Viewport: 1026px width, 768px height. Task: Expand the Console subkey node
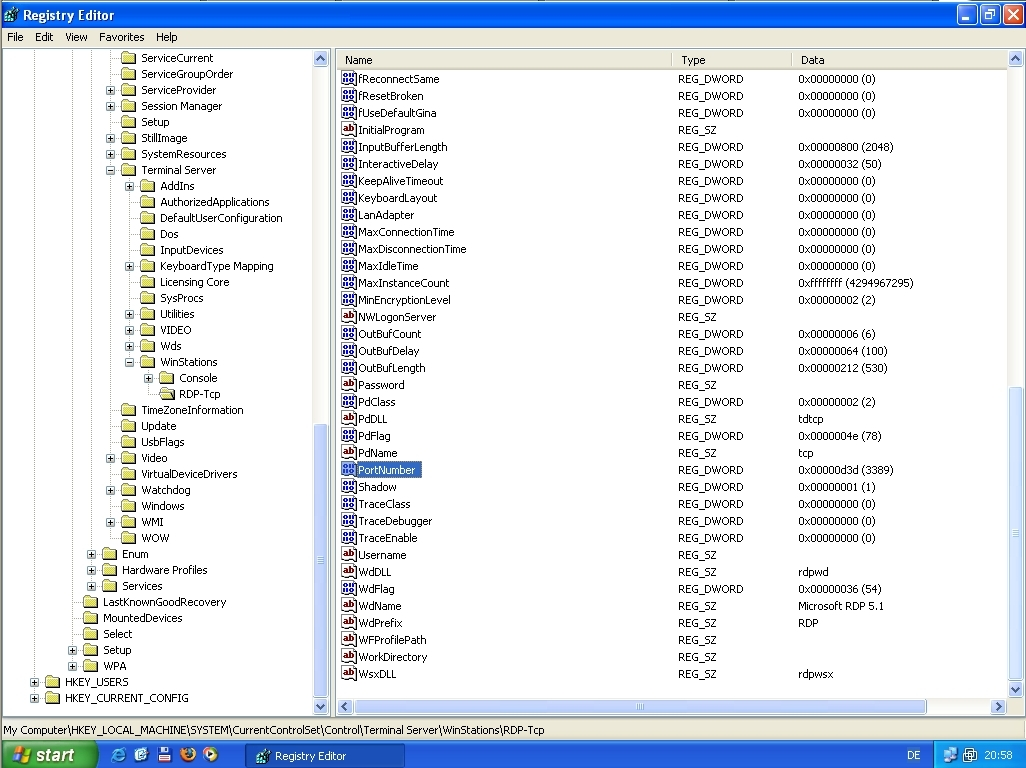click(x=149, y=378)
